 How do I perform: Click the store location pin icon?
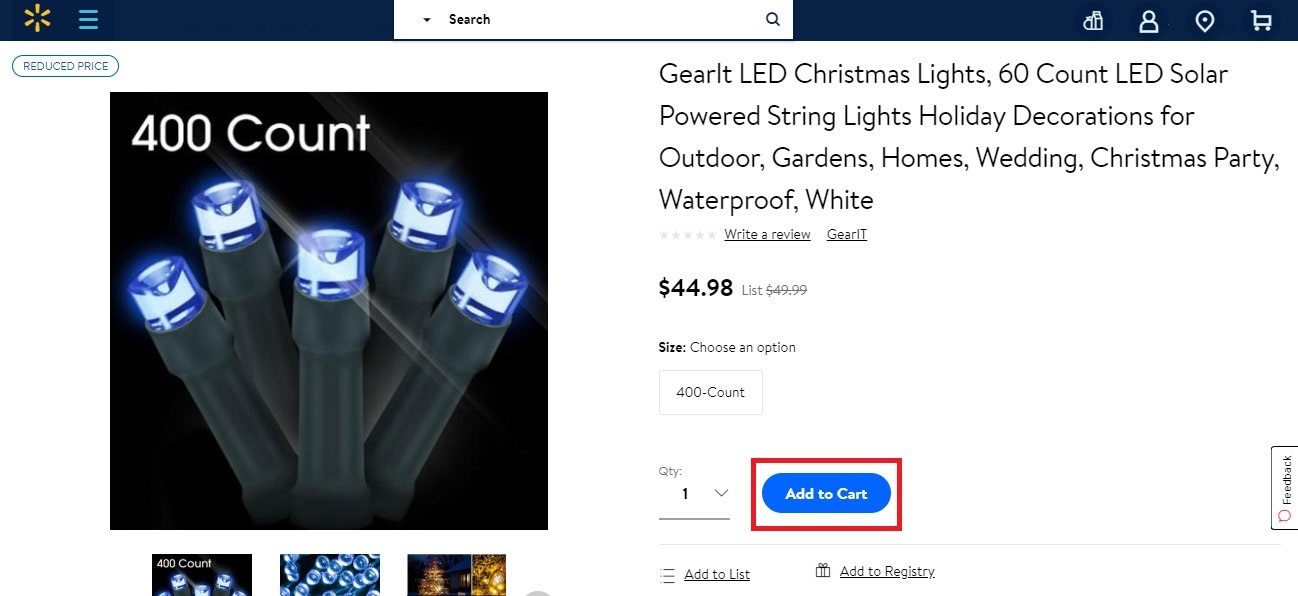1205,20
